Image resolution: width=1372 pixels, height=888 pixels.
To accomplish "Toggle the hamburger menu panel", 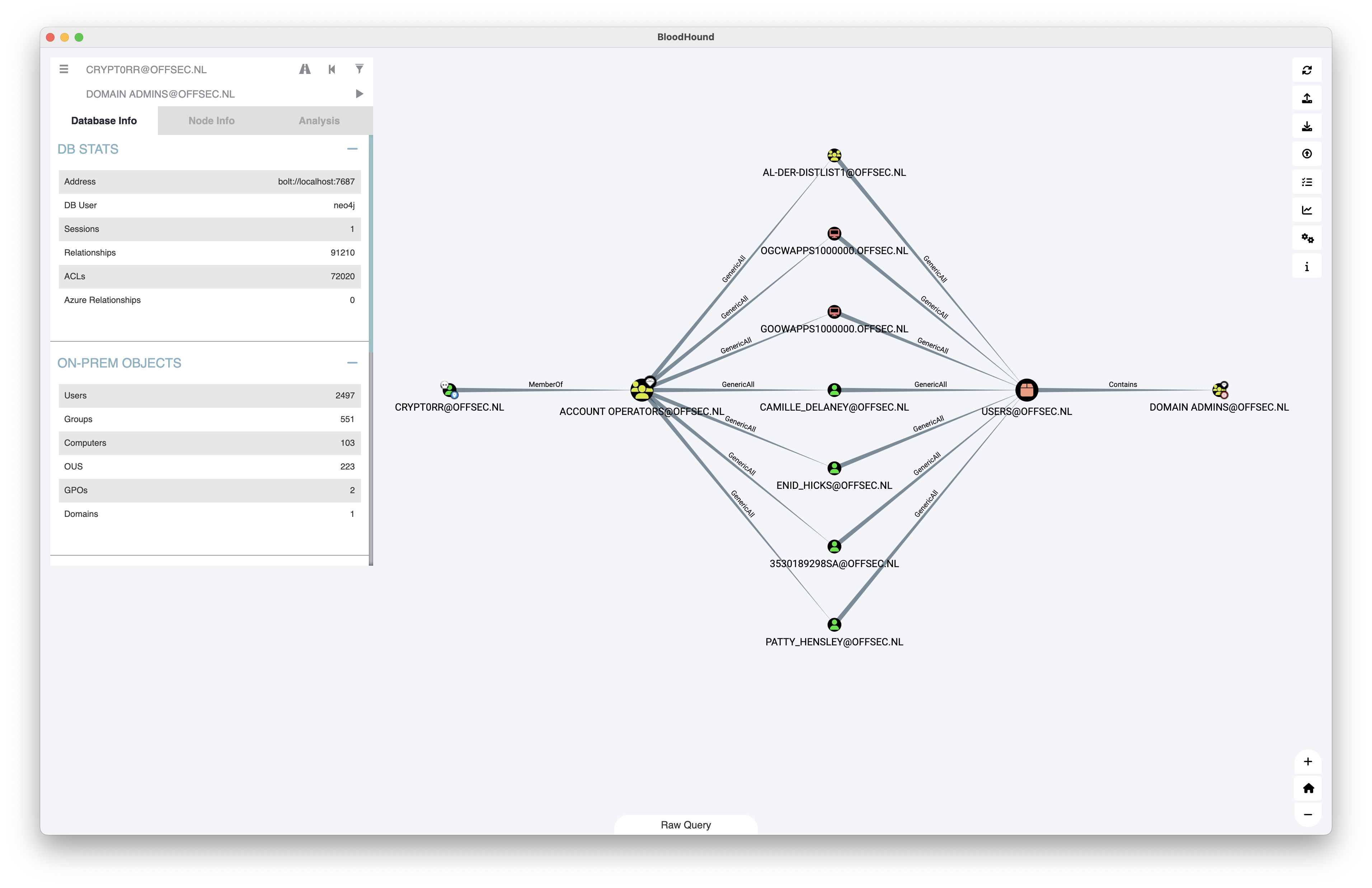I will pyautogui.click(x=64, y=69).
